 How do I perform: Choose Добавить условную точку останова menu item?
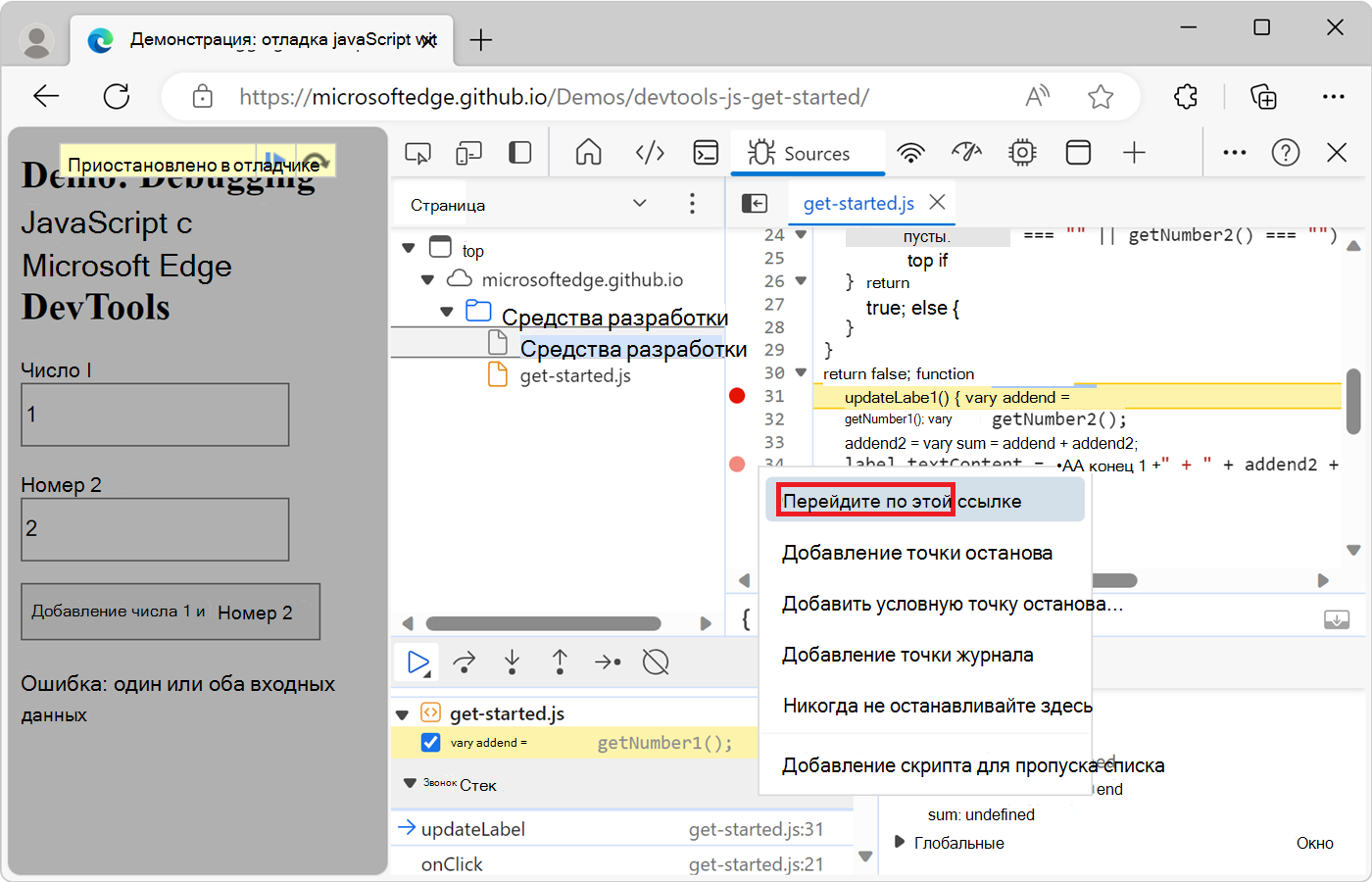[x=925, y=604]
